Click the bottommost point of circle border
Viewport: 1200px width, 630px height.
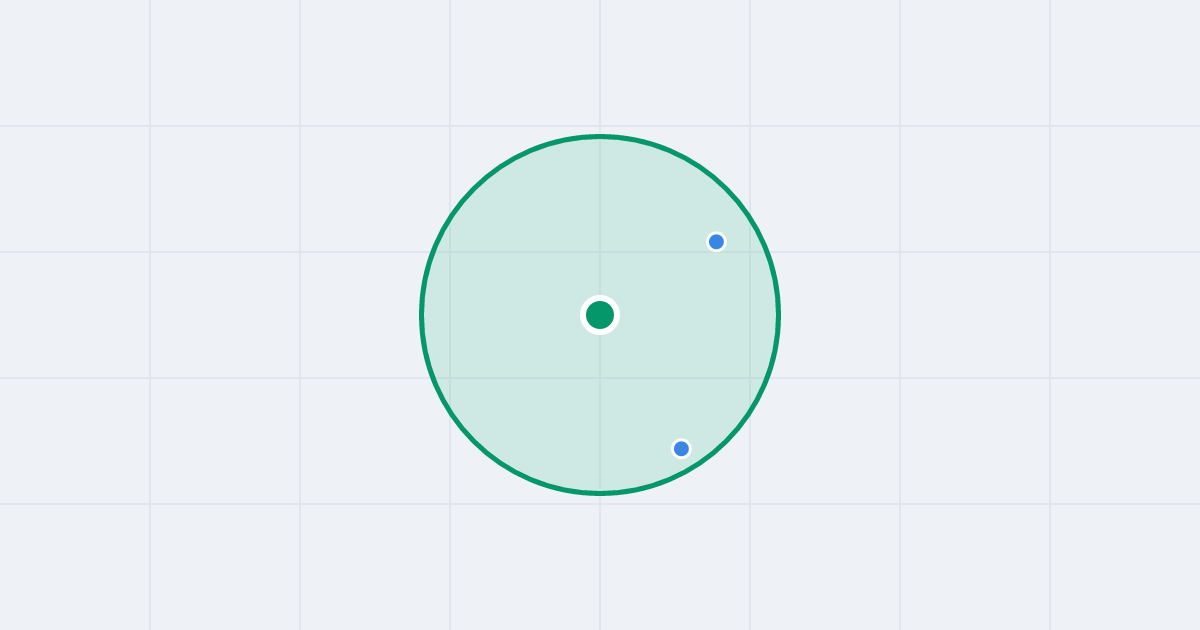(x=600, y=493)
